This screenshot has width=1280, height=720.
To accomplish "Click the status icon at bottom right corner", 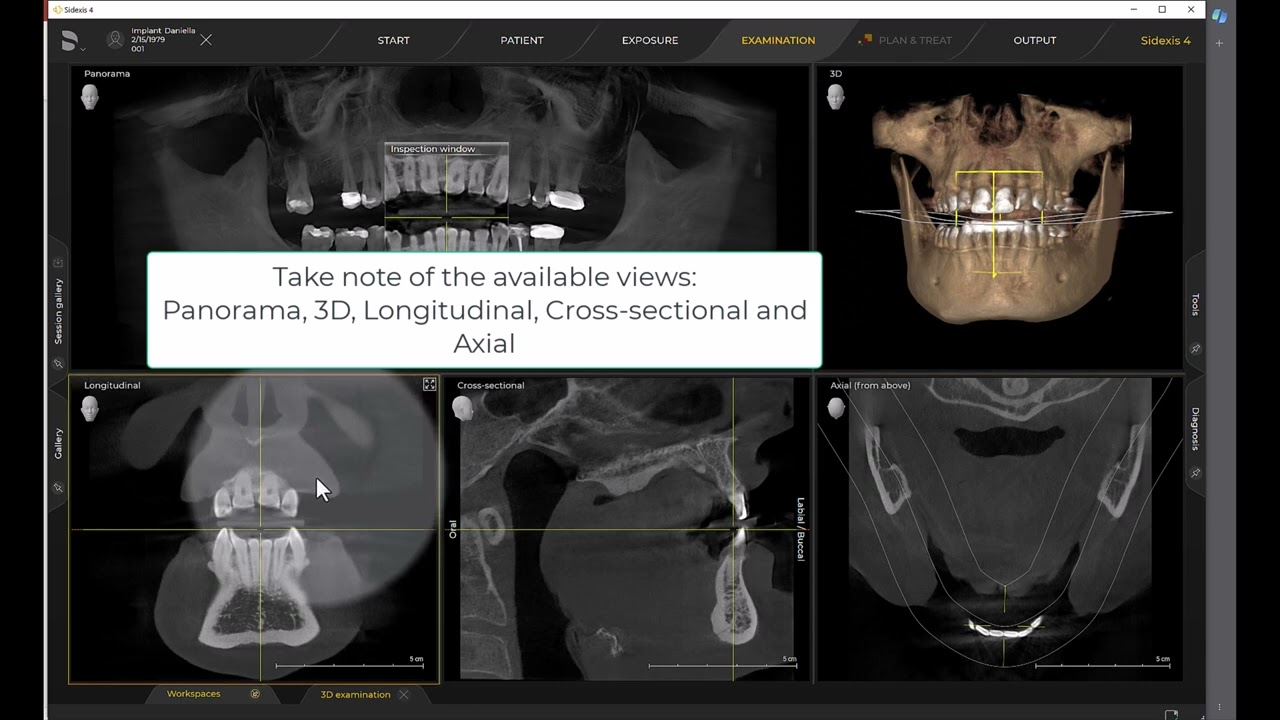I will [1171, 714].
